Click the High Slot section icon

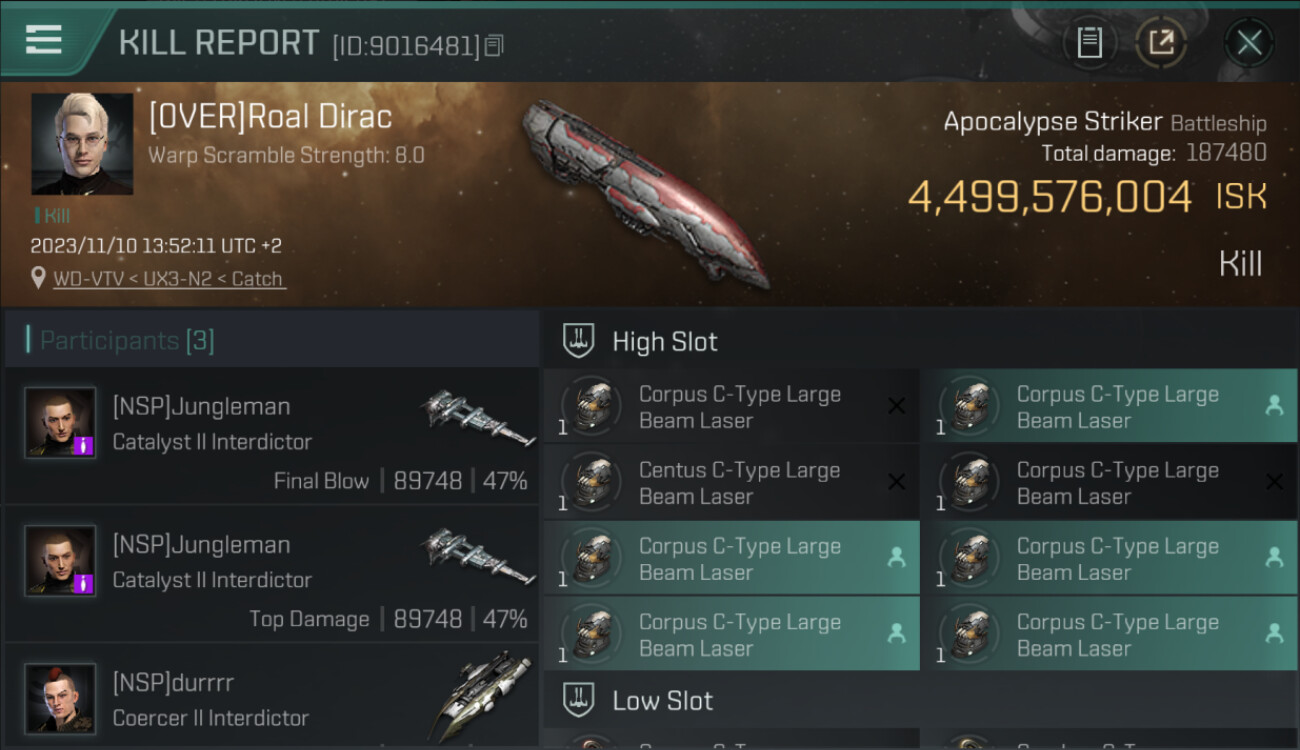(x=579, y=341)
